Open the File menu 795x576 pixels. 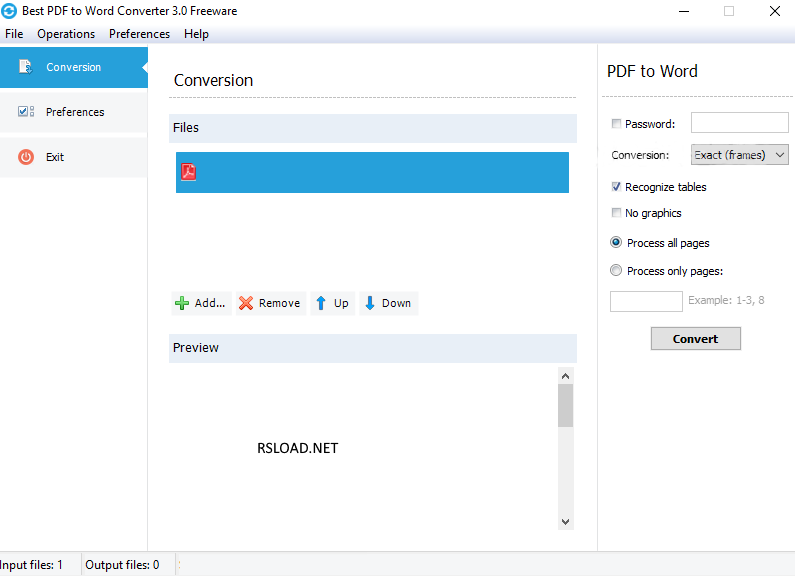(x=14, y=34)
